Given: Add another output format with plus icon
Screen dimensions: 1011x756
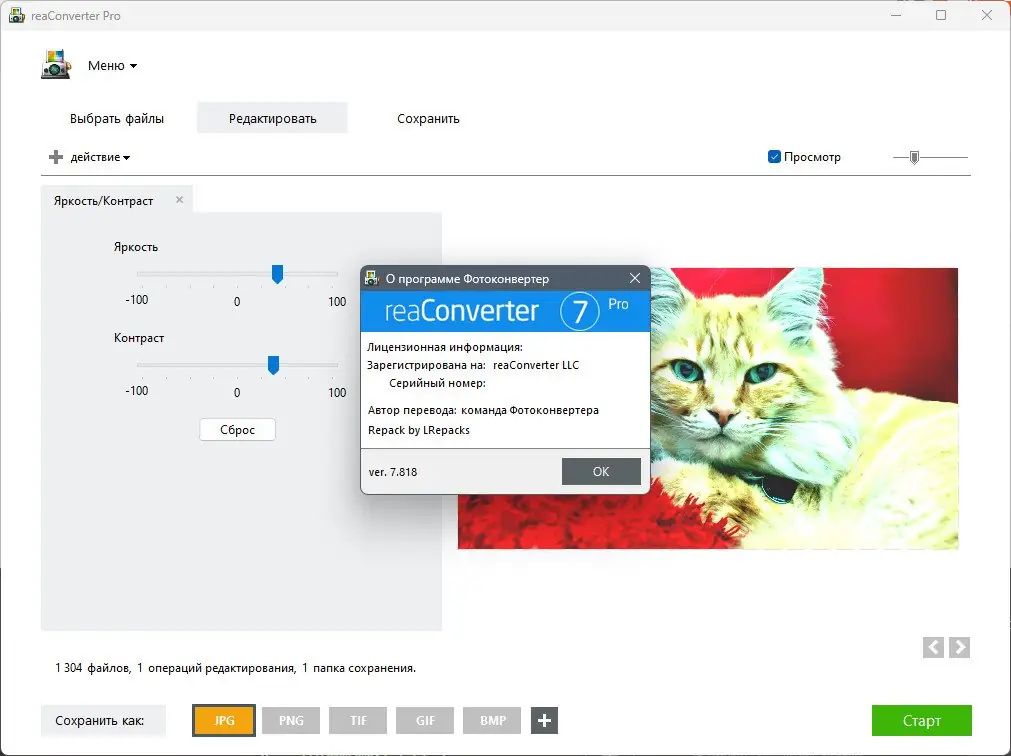Looking at the screenshot, I should 544,721.
